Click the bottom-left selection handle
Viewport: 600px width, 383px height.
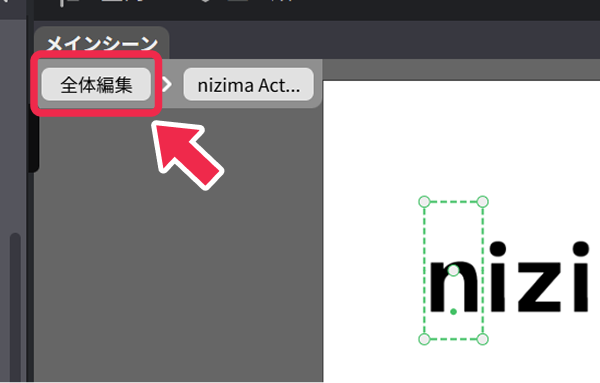(424, 339)
